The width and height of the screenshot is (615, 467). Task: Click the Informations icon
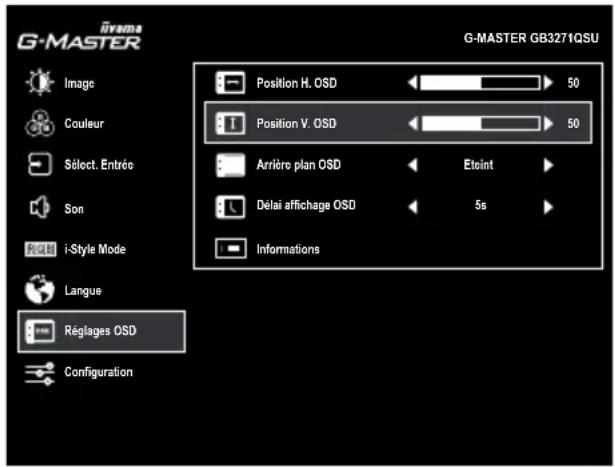tap(231, 249)
